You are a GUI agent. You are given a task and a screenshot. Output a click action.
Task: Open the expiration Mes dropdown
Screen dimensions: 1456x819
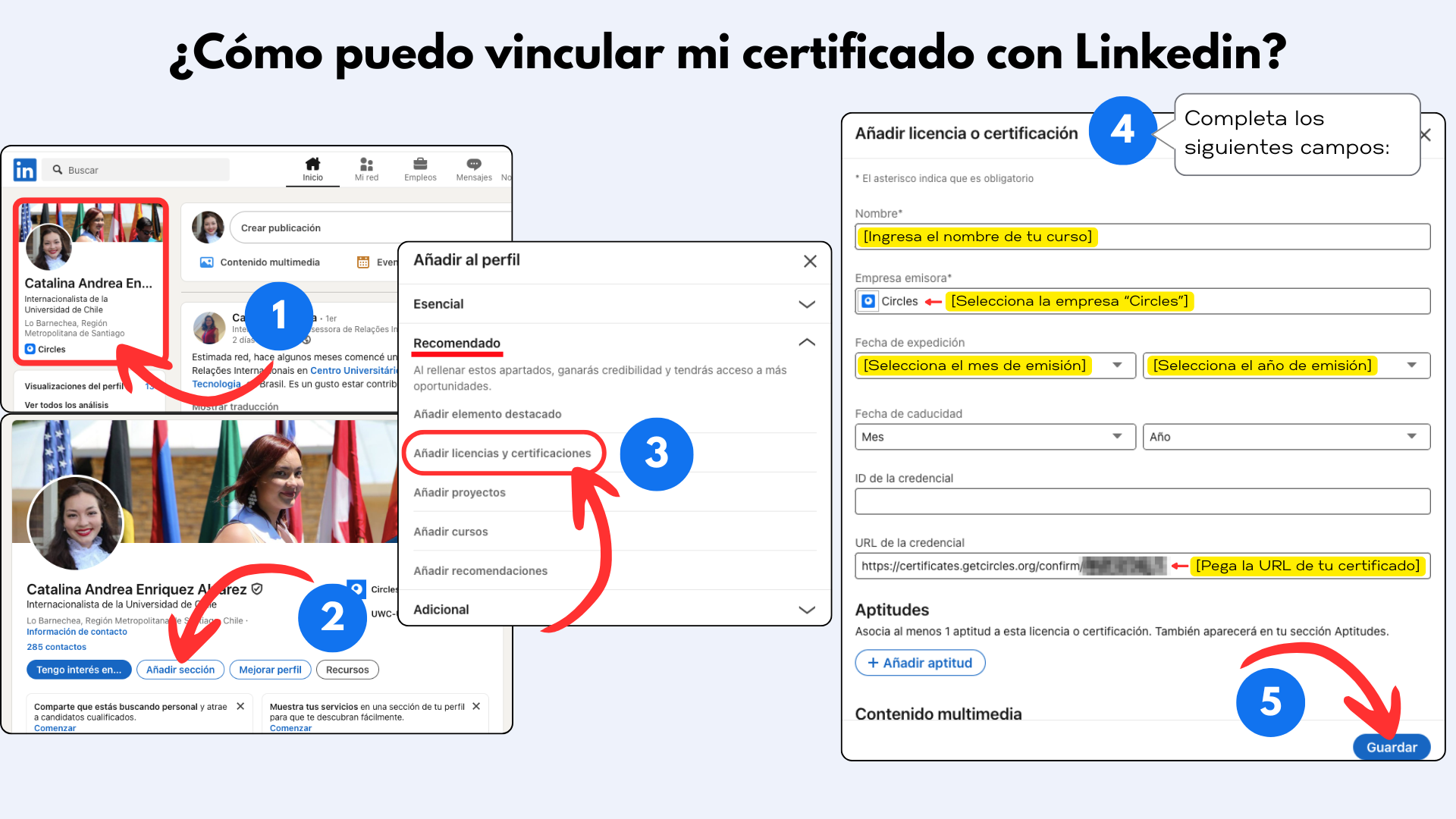click(x=995, y=437)
